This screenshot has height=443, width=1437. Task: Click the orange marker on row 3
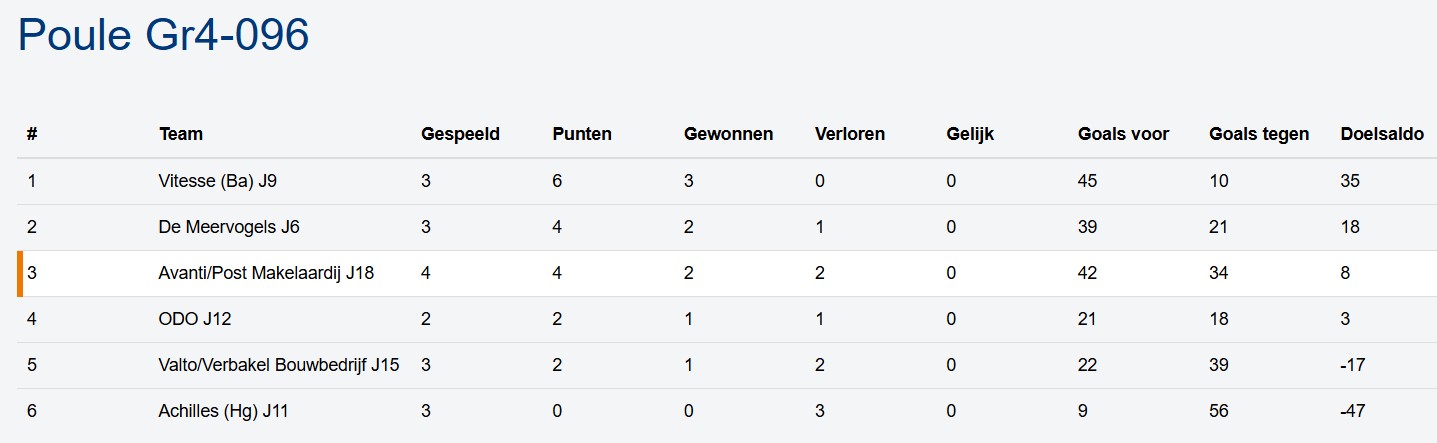pyautogui.click(x=20, y=274)
